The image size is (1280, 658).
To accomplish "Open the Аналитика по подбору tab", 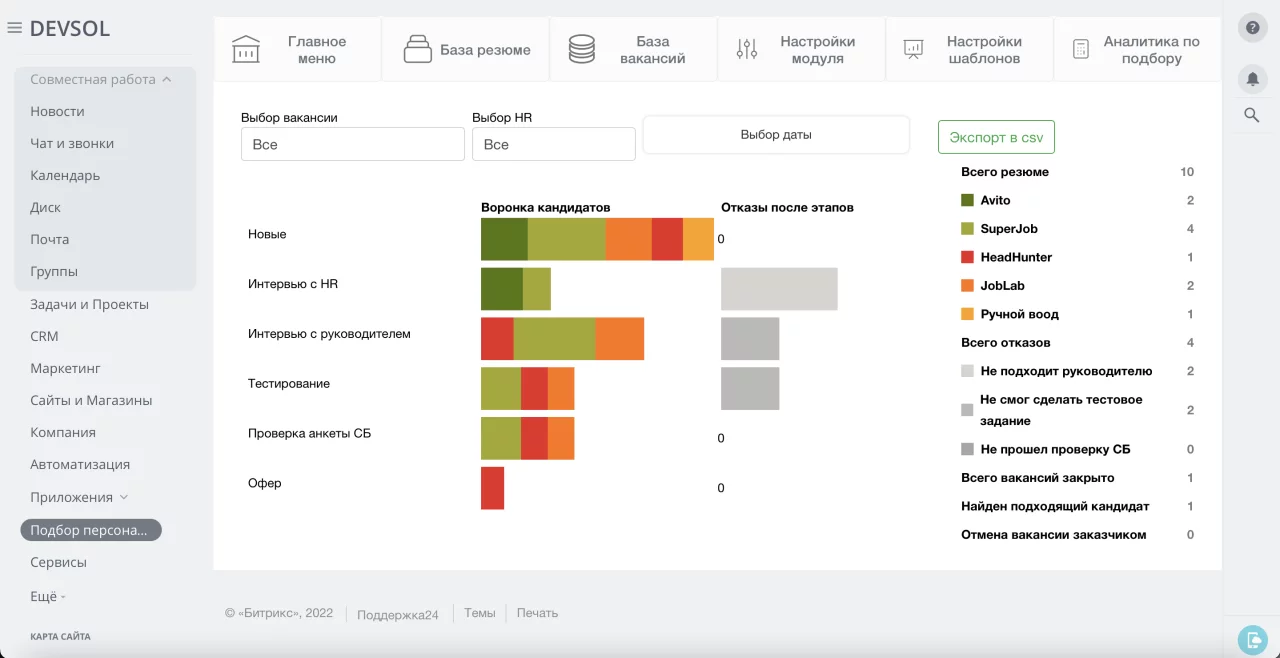I will tap(1137, 49).
